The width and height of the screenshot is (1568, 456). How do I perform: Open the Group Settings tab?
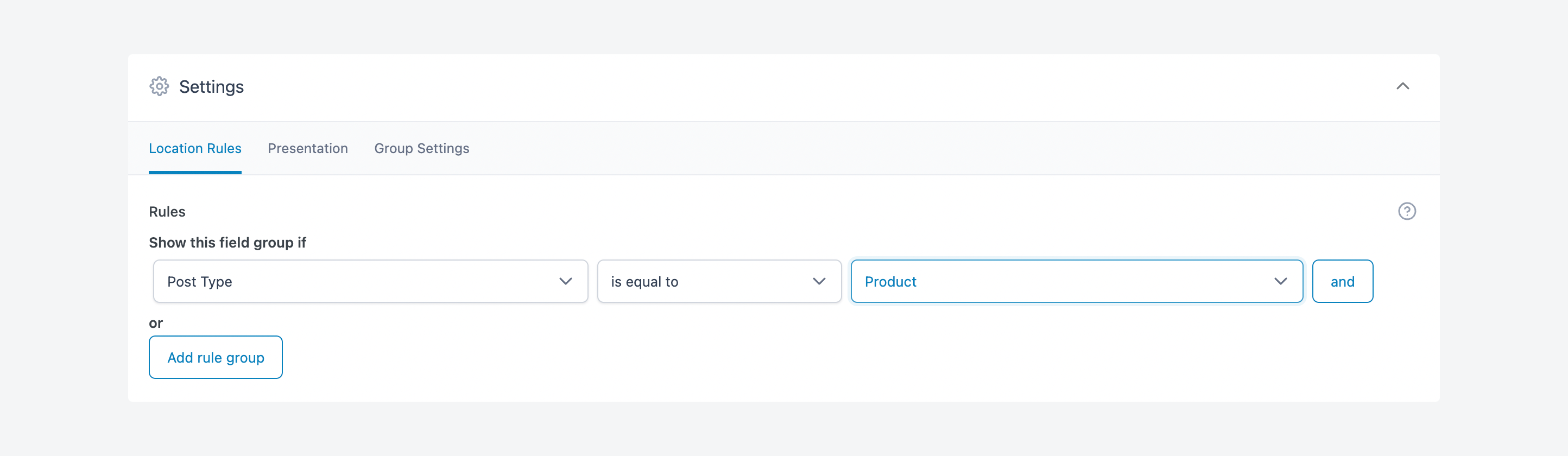421,149
